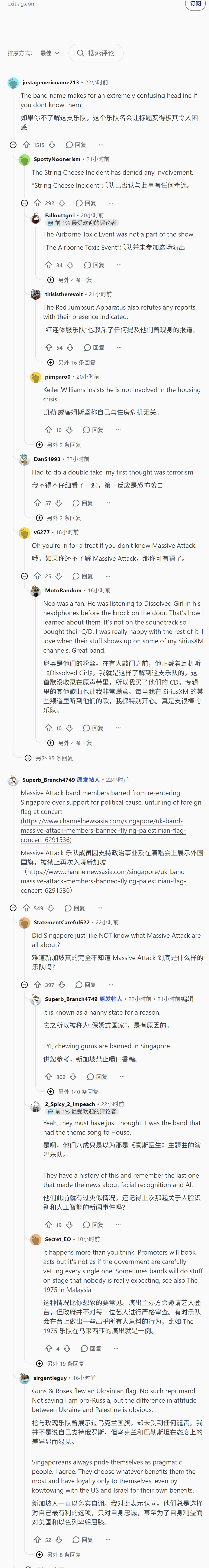Viewport: 209px width, 1568px height.
Task: Upvote thisistherevolt's Red Jumpsuit comment
Action: [48, 348]
